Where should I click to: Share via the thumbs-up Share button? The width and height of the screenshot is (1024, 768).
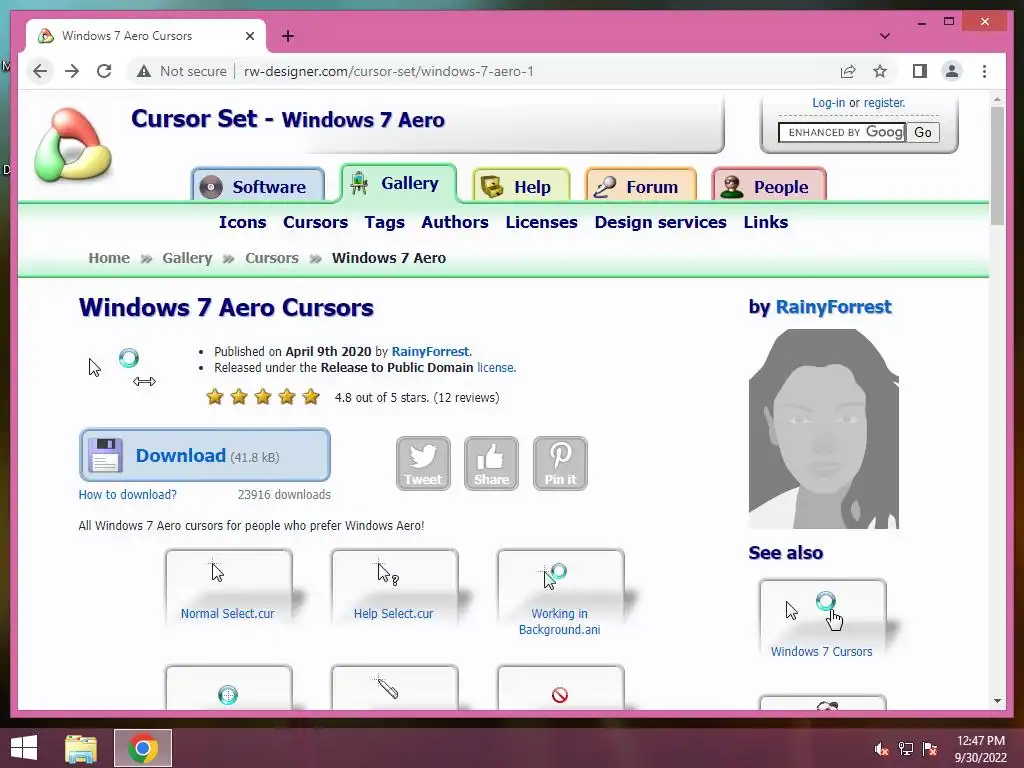click(x=491, y=463)
